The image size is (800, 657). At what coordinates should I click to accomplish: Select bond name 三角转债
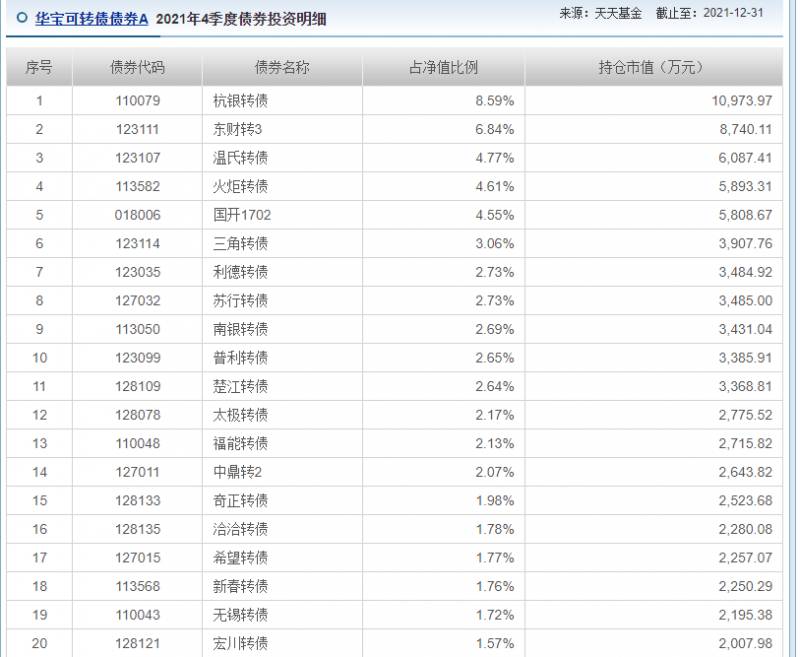pos(240,243)
